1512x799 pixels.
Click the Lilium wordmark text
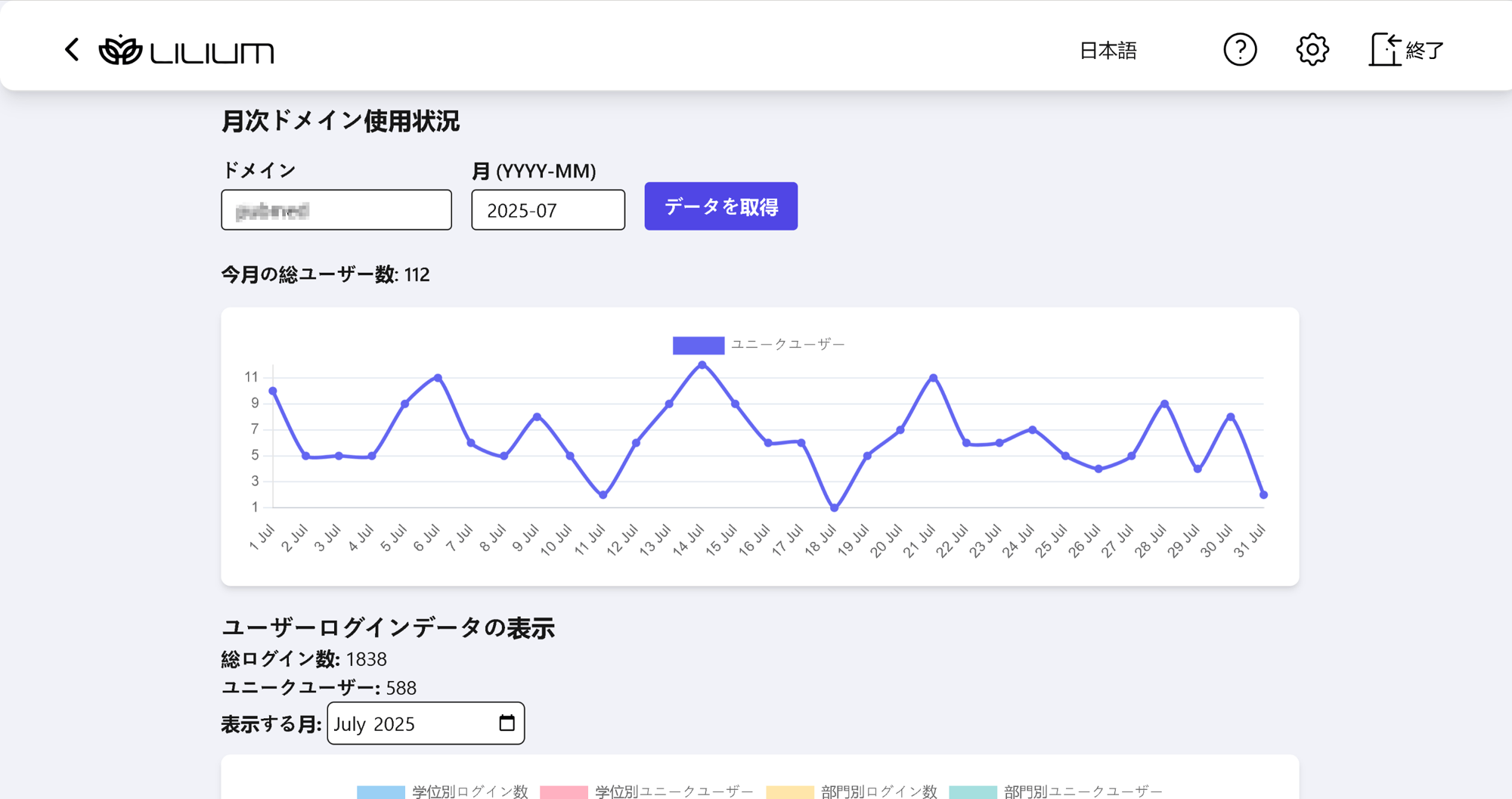point(212,52)
